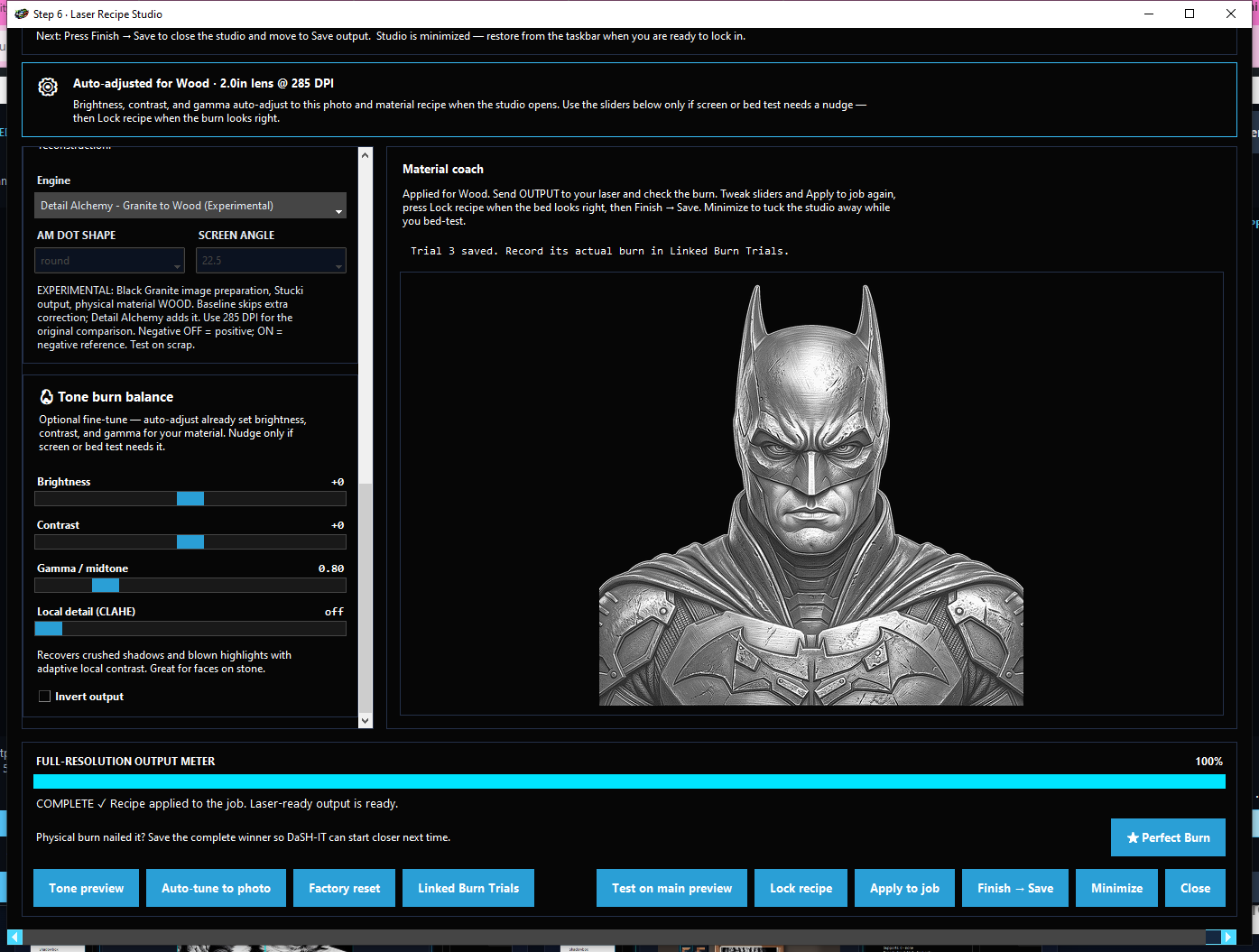Toggle the Invert output checkbox

[x=44, y=697]
